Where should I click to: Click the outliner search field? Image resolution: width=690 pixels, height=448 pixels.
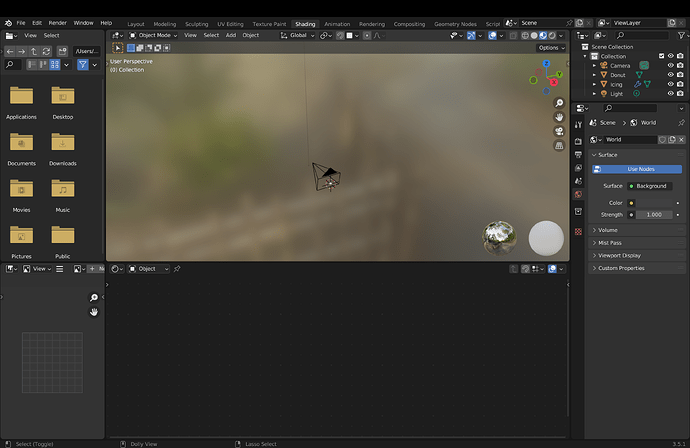coord(642,36)
